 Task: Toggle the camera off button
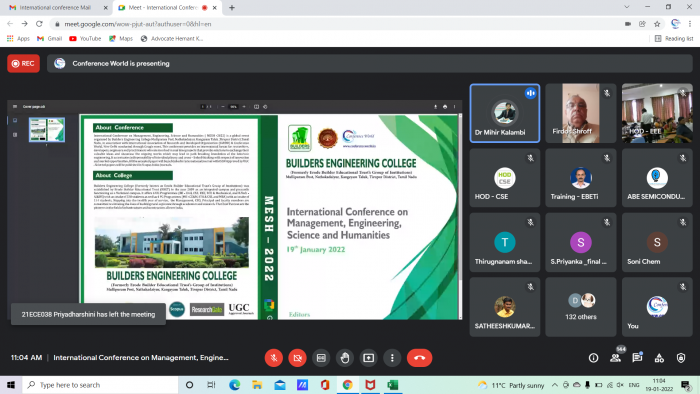[297, 358]
